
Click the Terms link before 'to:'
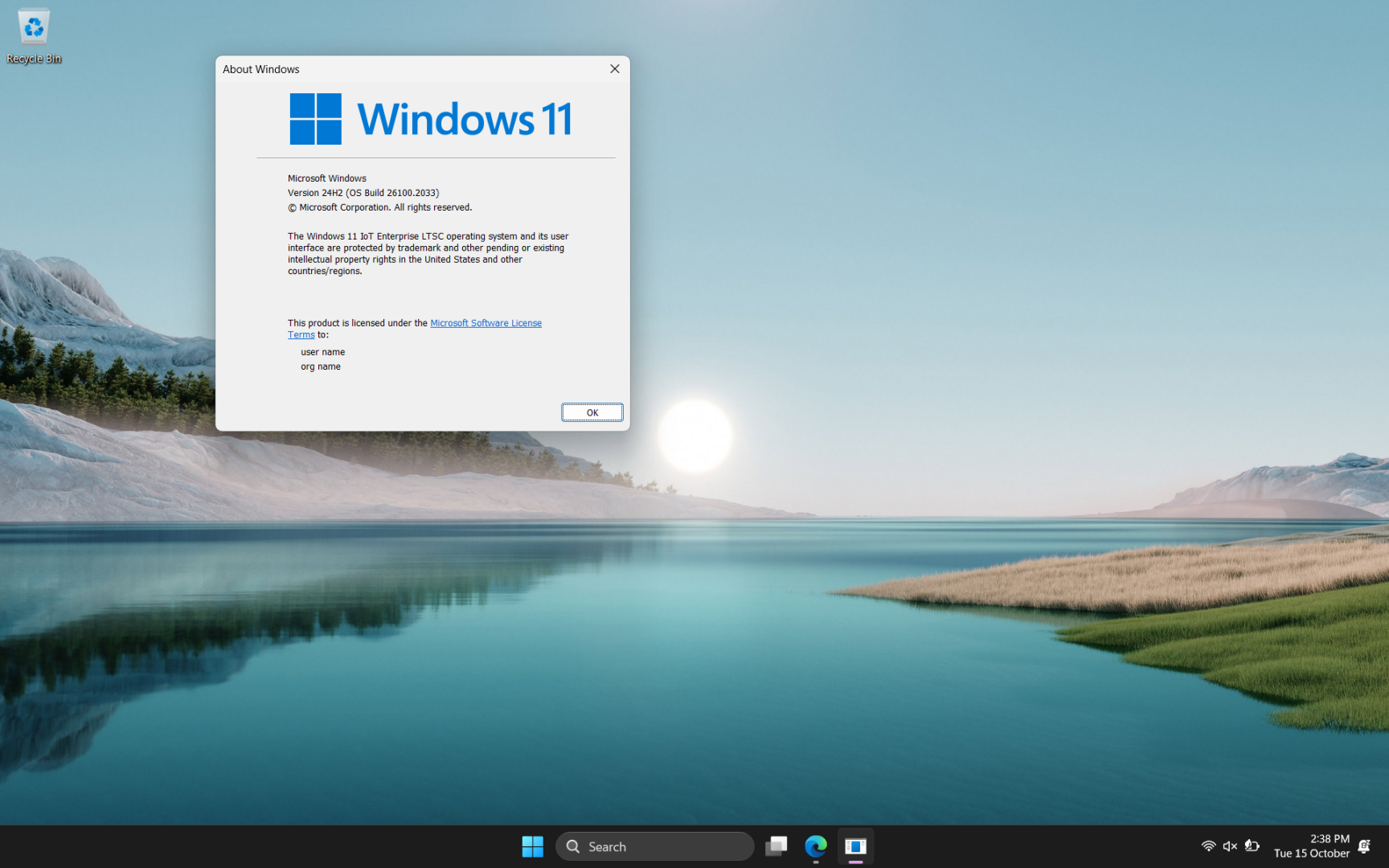click(301, 335)
